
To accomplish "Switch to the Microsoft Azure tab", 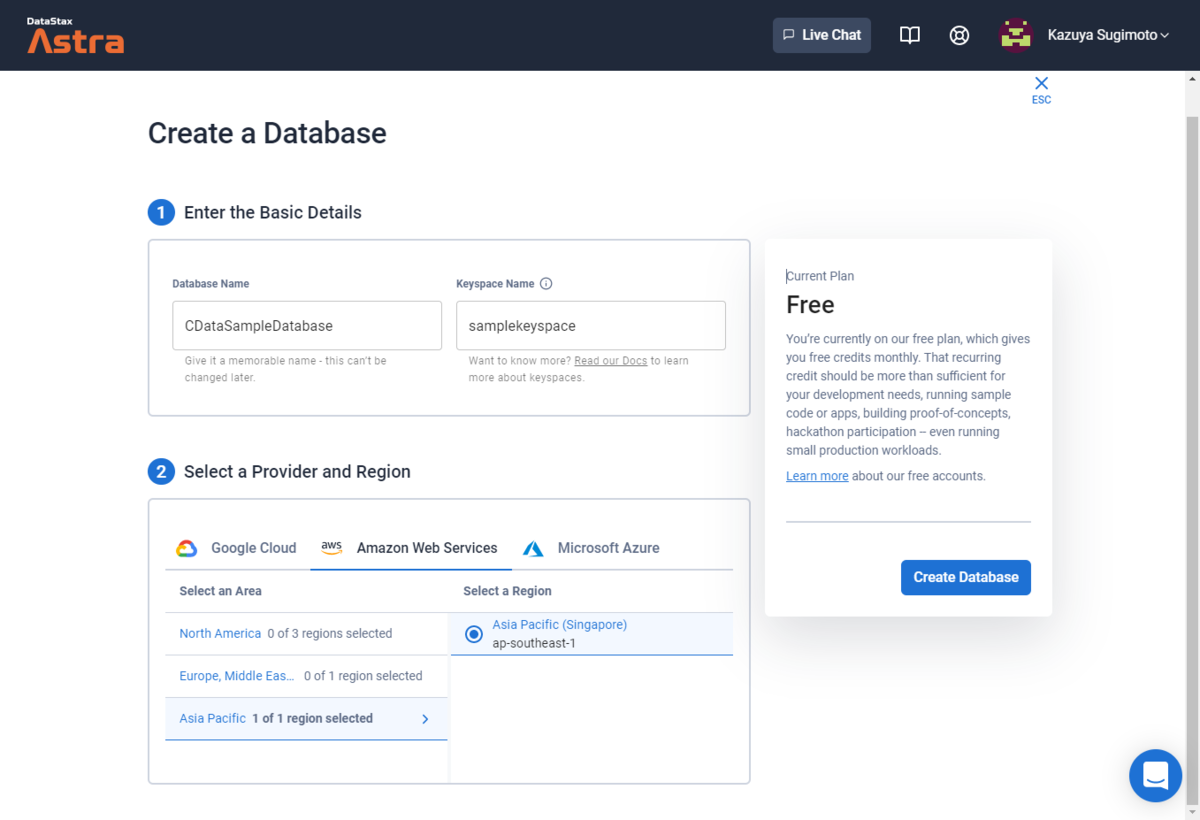I will click(x=592, y=548).
